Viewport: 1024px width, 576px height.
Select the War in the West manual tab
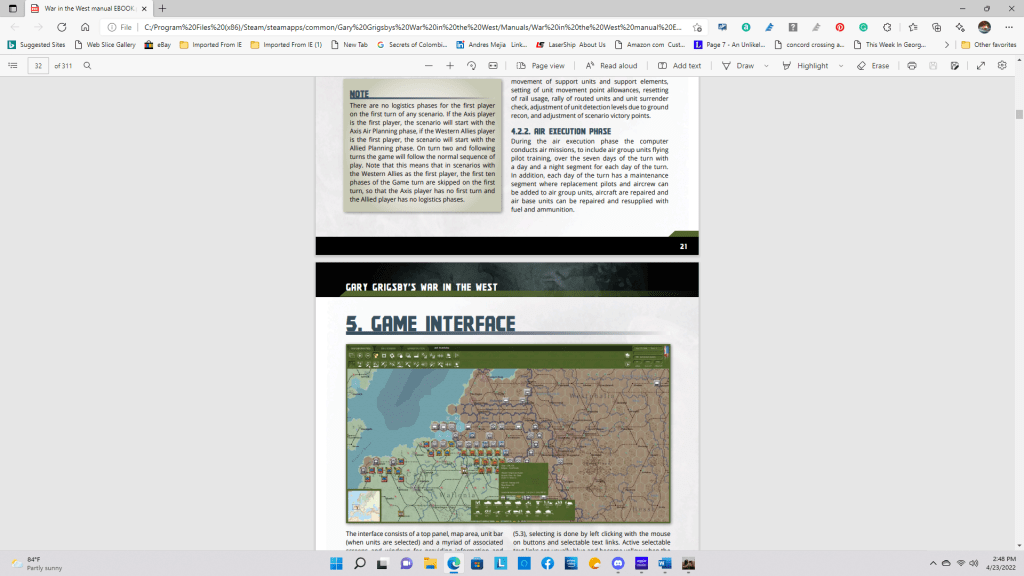(x=85, y=8)
